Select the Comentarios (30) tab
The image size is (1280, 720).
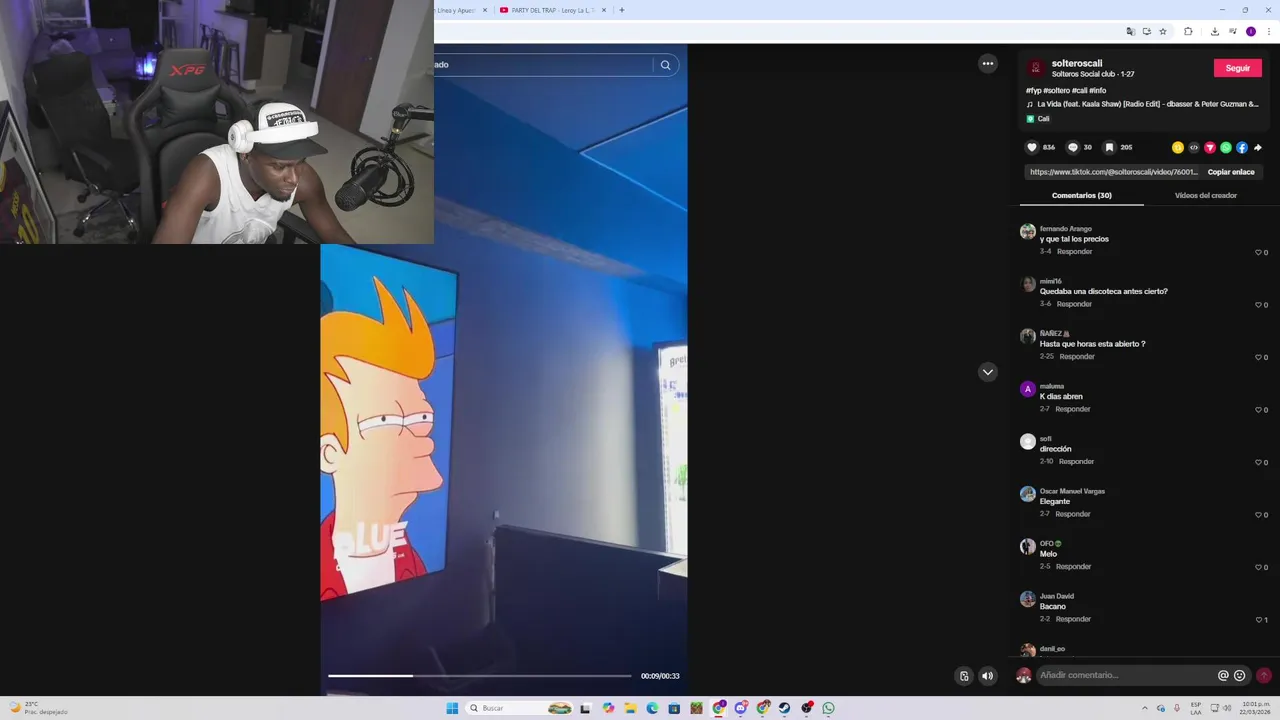point(1081,195)
